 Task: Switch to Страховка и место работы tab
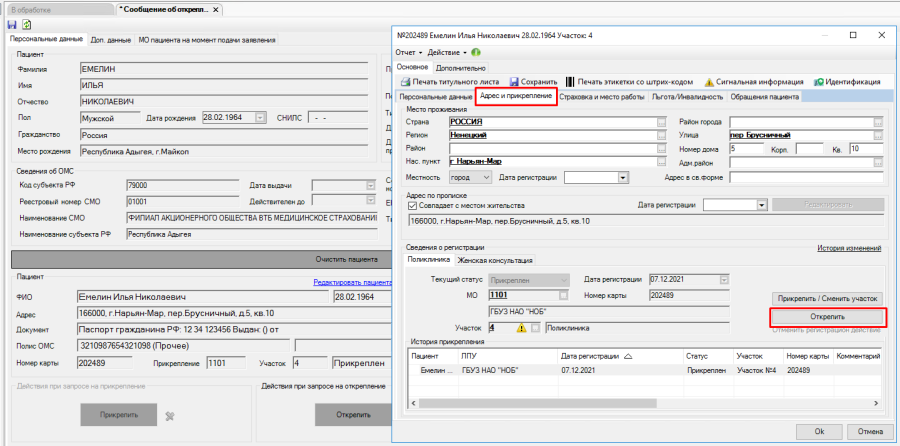601,96
